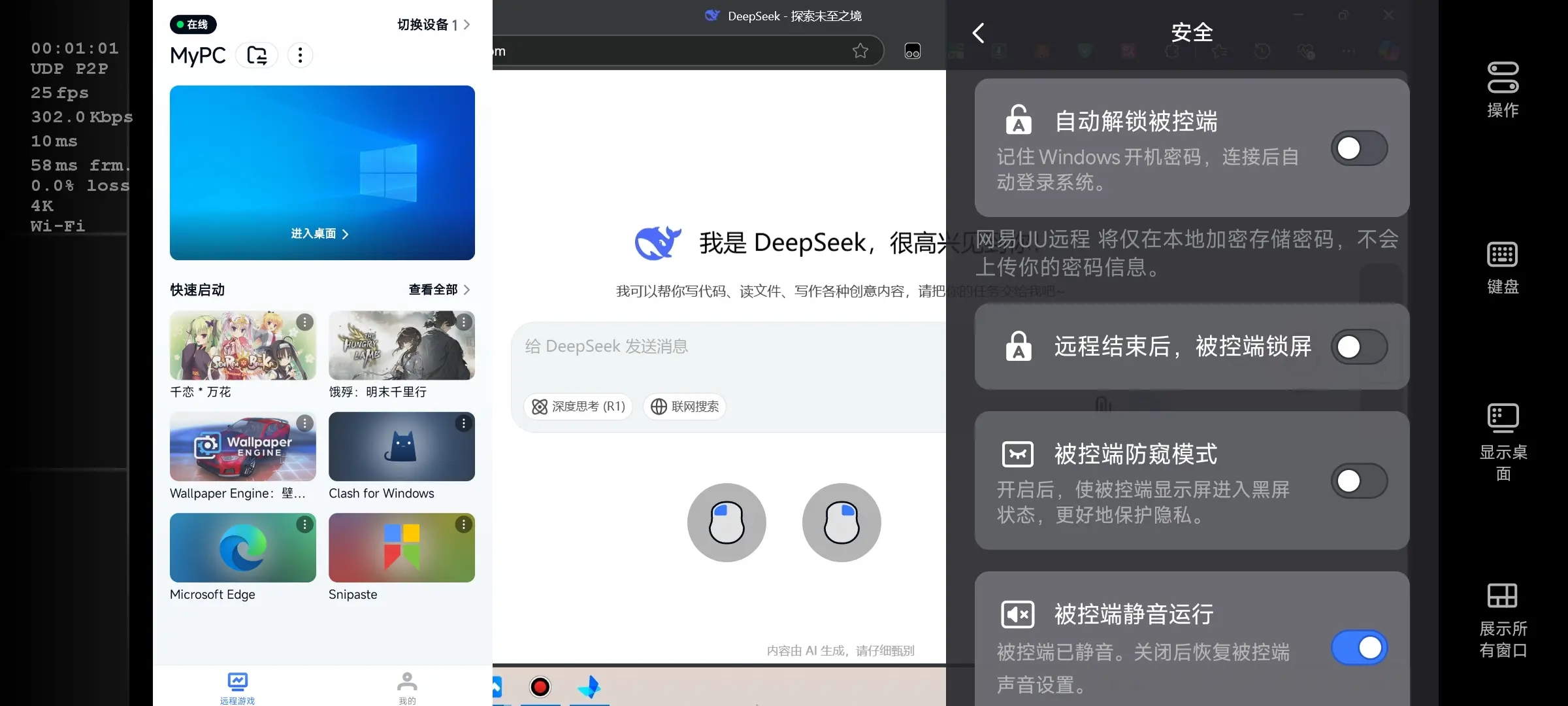Open the 键盘 keyboard button
The height and width of the screenshot is (706, 1568).
coord(1503,268)
